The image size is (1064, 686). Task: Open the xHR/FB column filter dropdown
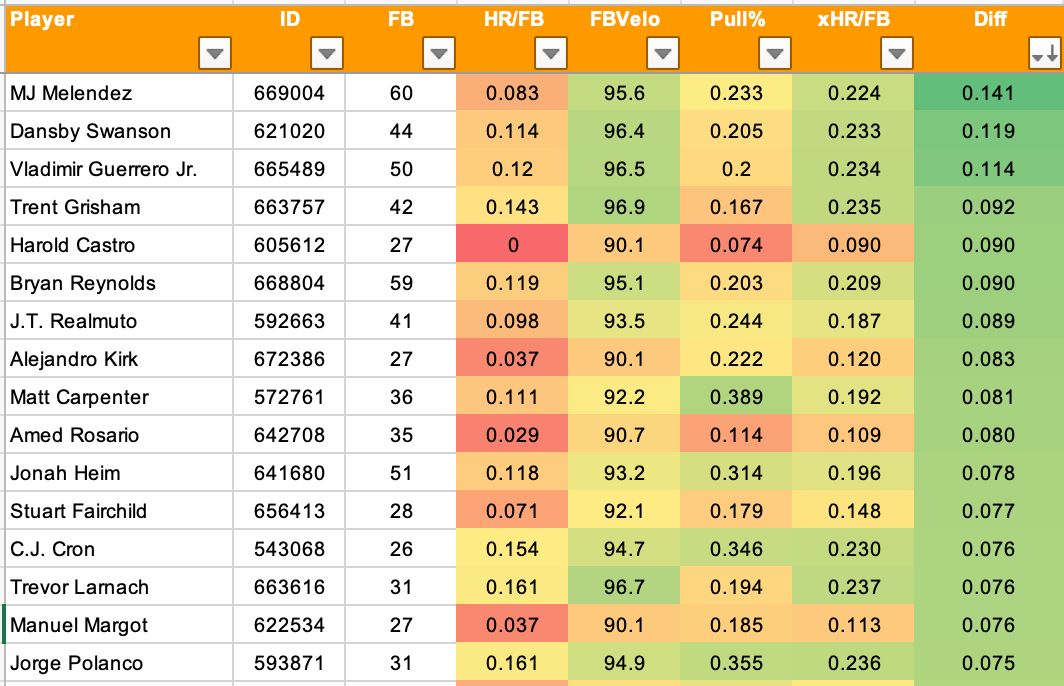pyautogui.click(x=896, y=53)
